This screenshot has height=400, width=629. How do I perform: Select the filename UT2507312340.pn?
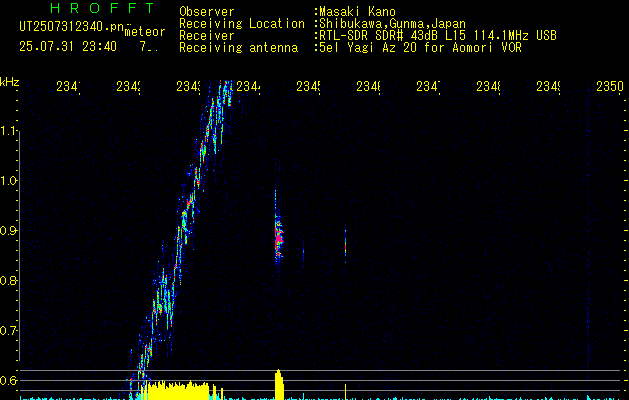[71, 27]
